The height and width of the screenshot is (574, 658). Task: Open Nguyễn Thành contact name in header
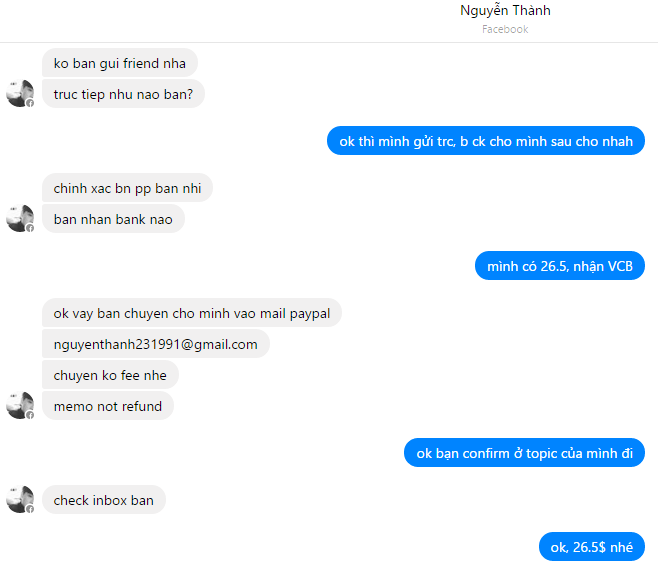click(x=505, y=10)
